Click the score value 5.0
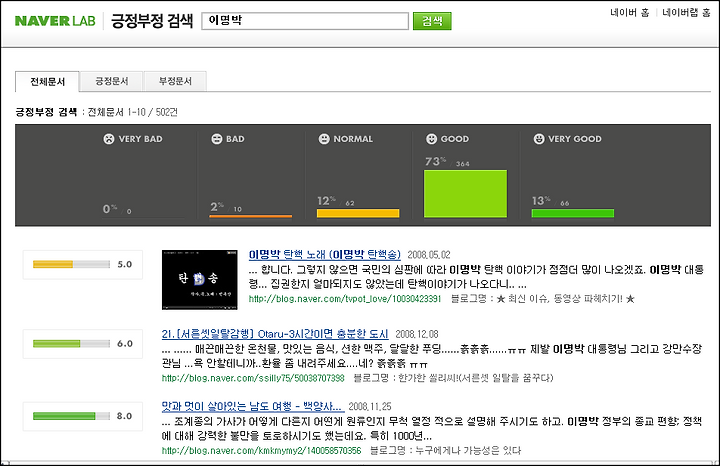The height and width of the screenshot is (466, 720). (124, 264)
